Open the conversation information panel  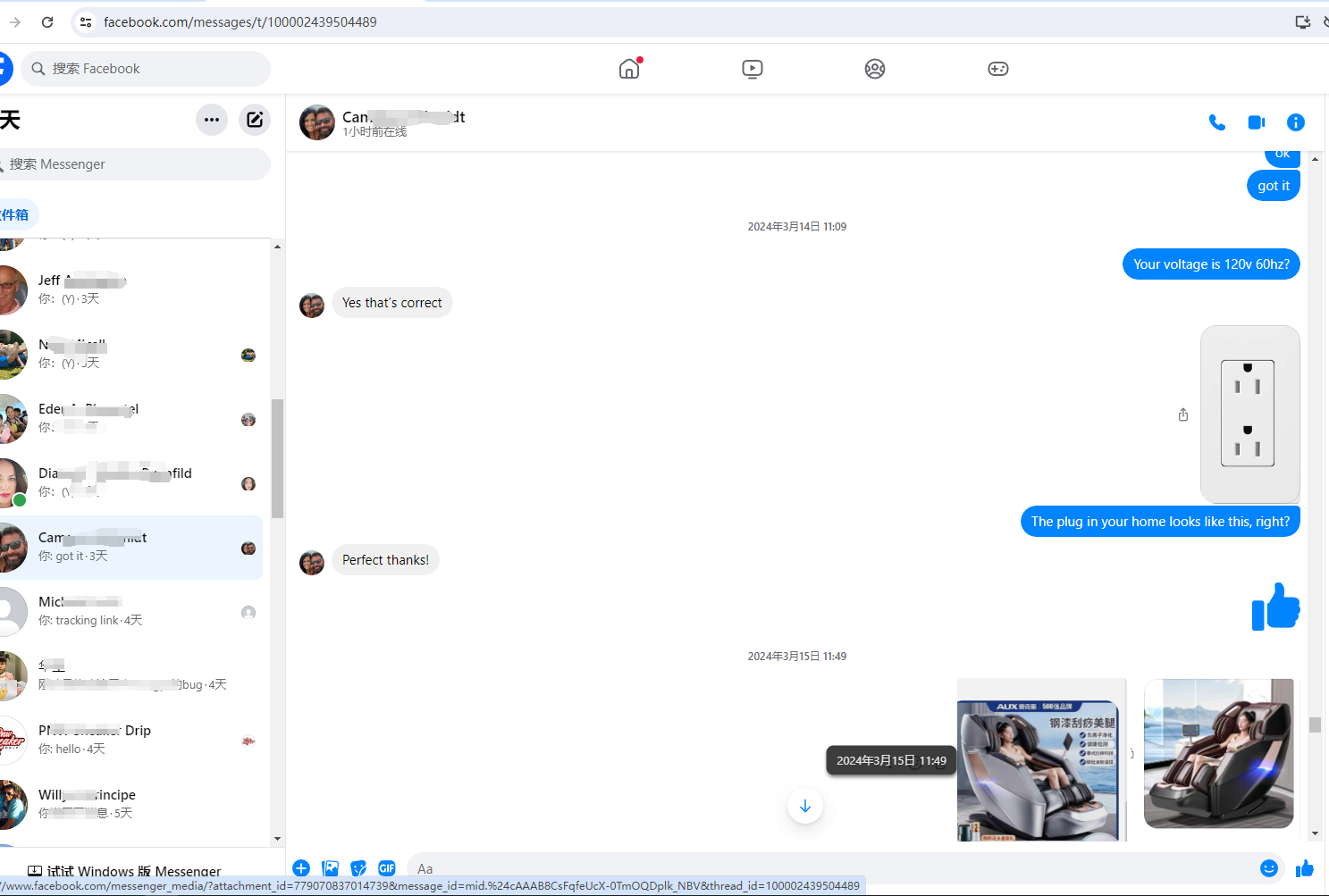[x=1295, y=122]
